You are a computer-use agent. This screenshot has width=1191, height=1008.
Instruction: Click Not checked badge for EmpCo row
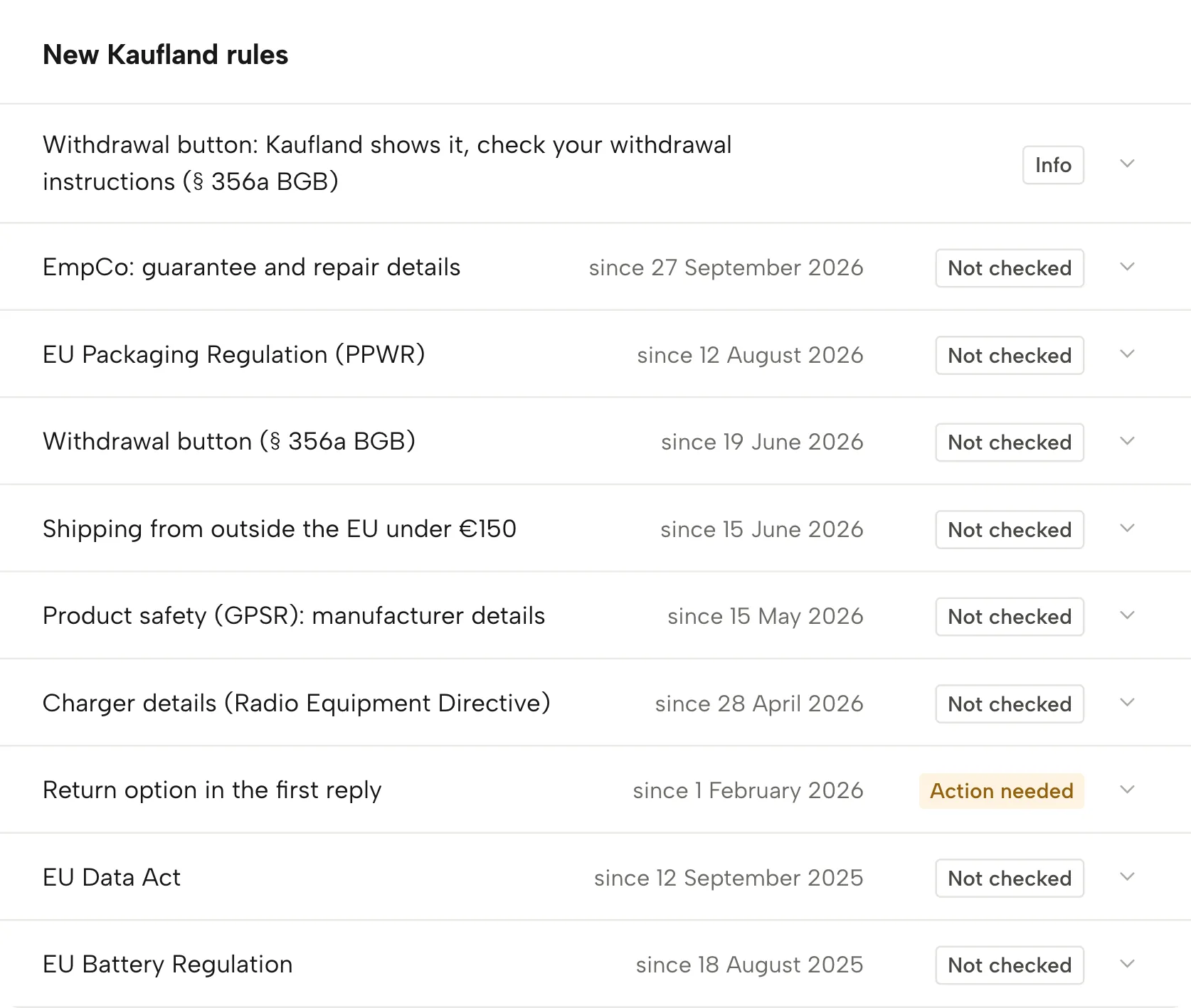[x=1010, y=268]
